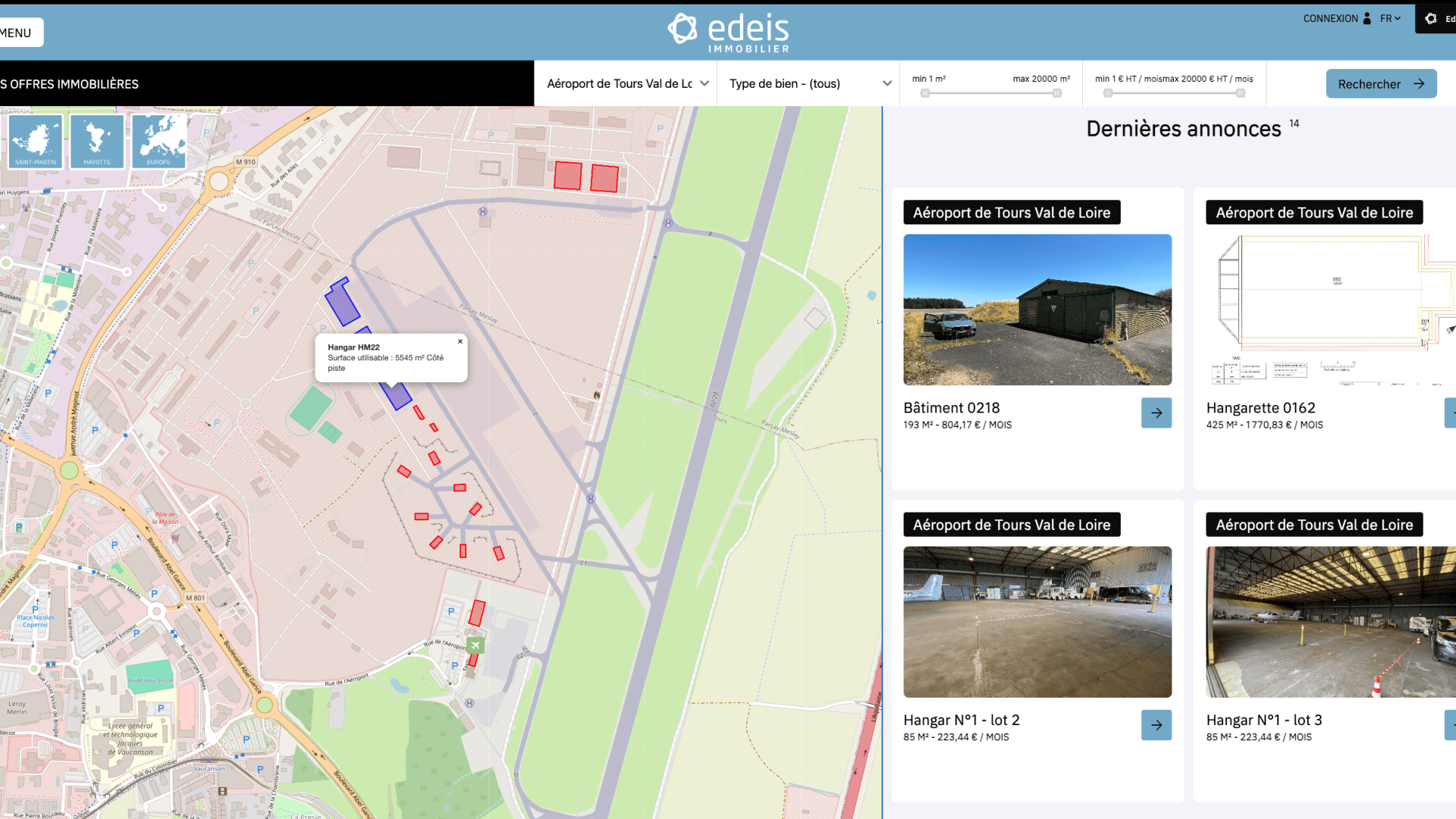Click the large blue hangar polygon on map
1456x819 pixels.
[341, 302]
